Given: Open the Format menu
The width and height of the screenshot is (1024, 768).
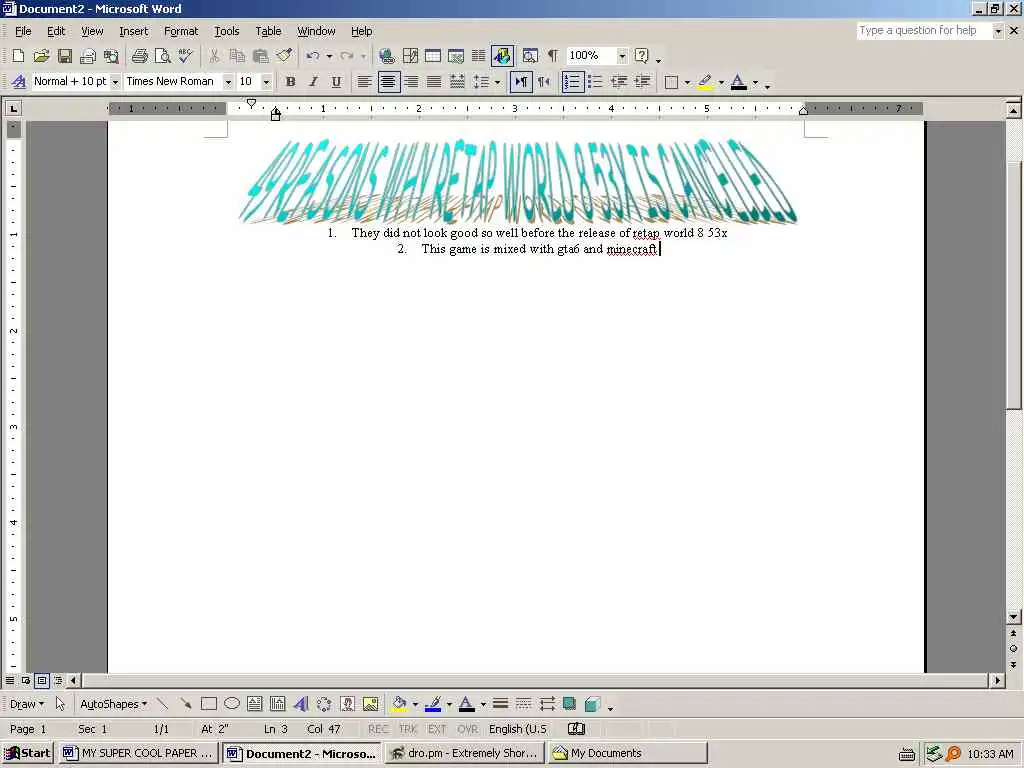Looking at the screenshot, I should (x=181, y=31).
